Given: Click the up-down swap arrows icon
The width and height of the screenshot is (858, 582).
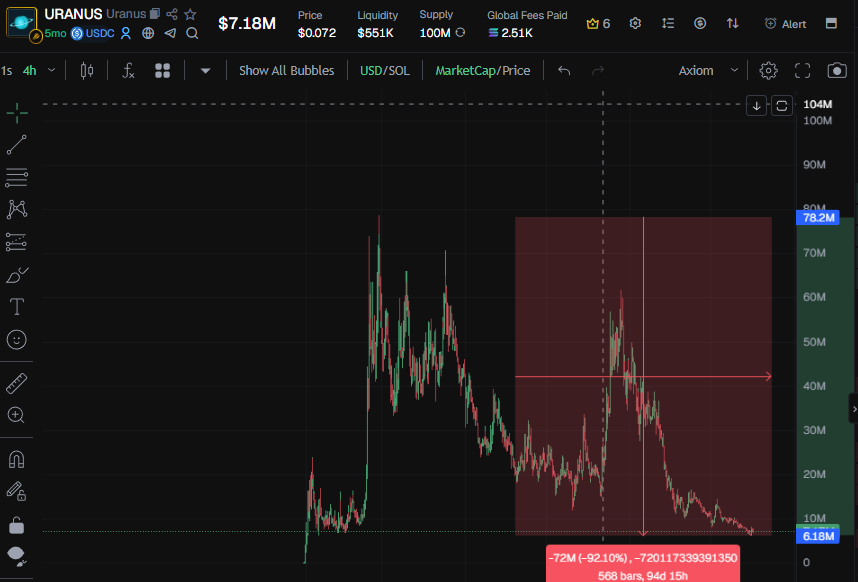Looking at the screenshot, I should coord(733,23).
